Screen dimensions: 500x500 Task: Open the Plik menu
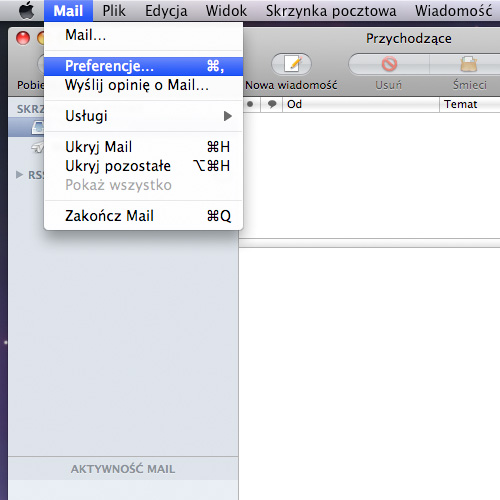pos(114,11)
